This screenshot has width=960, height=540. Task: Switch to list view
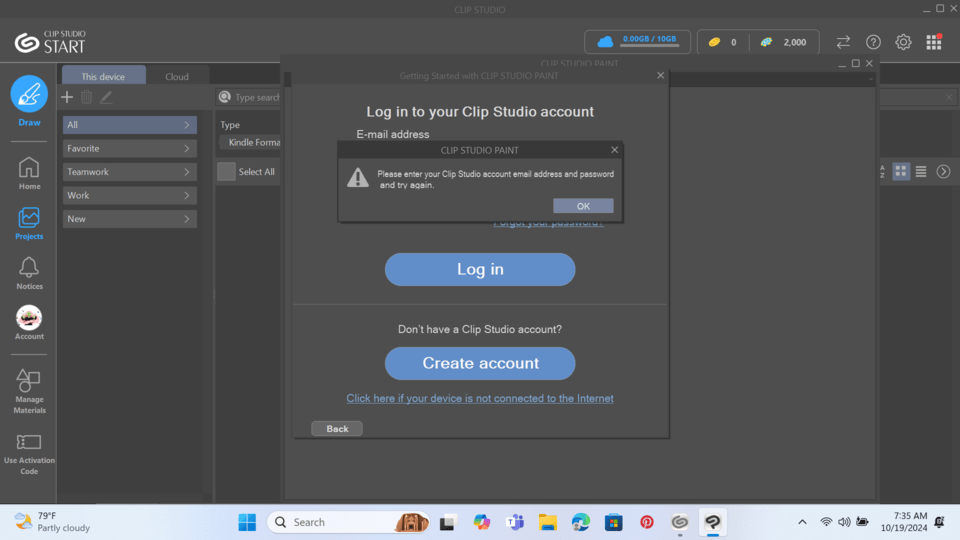[921, 171]
